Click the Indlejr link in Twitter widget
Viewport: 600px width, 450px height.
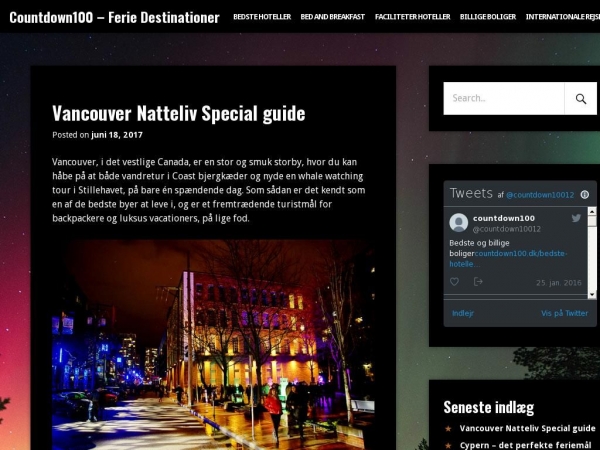point(463,313)
